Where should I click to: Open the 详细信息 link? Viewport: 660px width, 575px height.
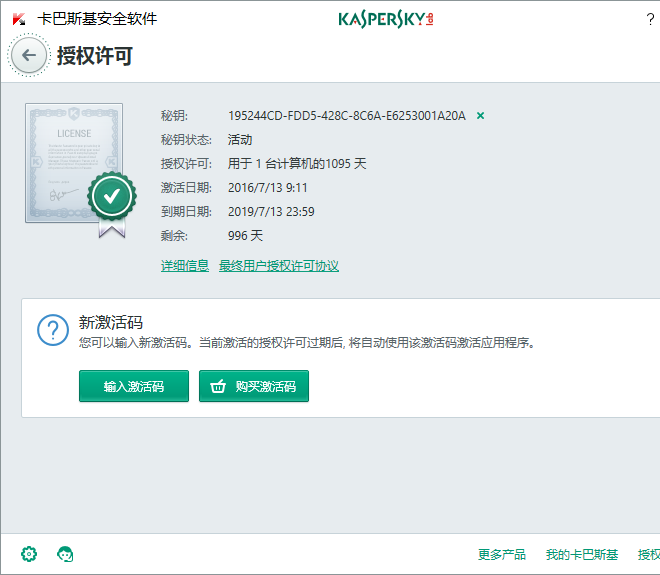pos(185,266)
